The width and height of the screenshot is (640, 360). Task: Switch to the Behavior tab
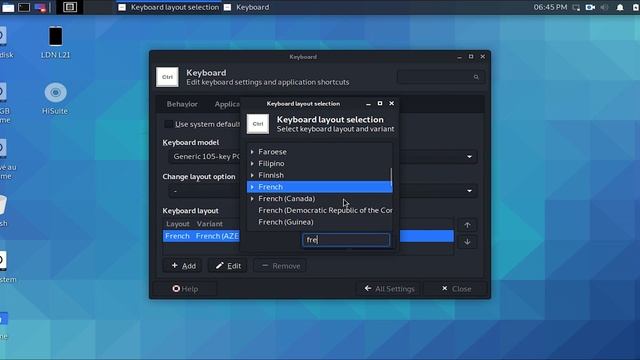click(182, 104)
